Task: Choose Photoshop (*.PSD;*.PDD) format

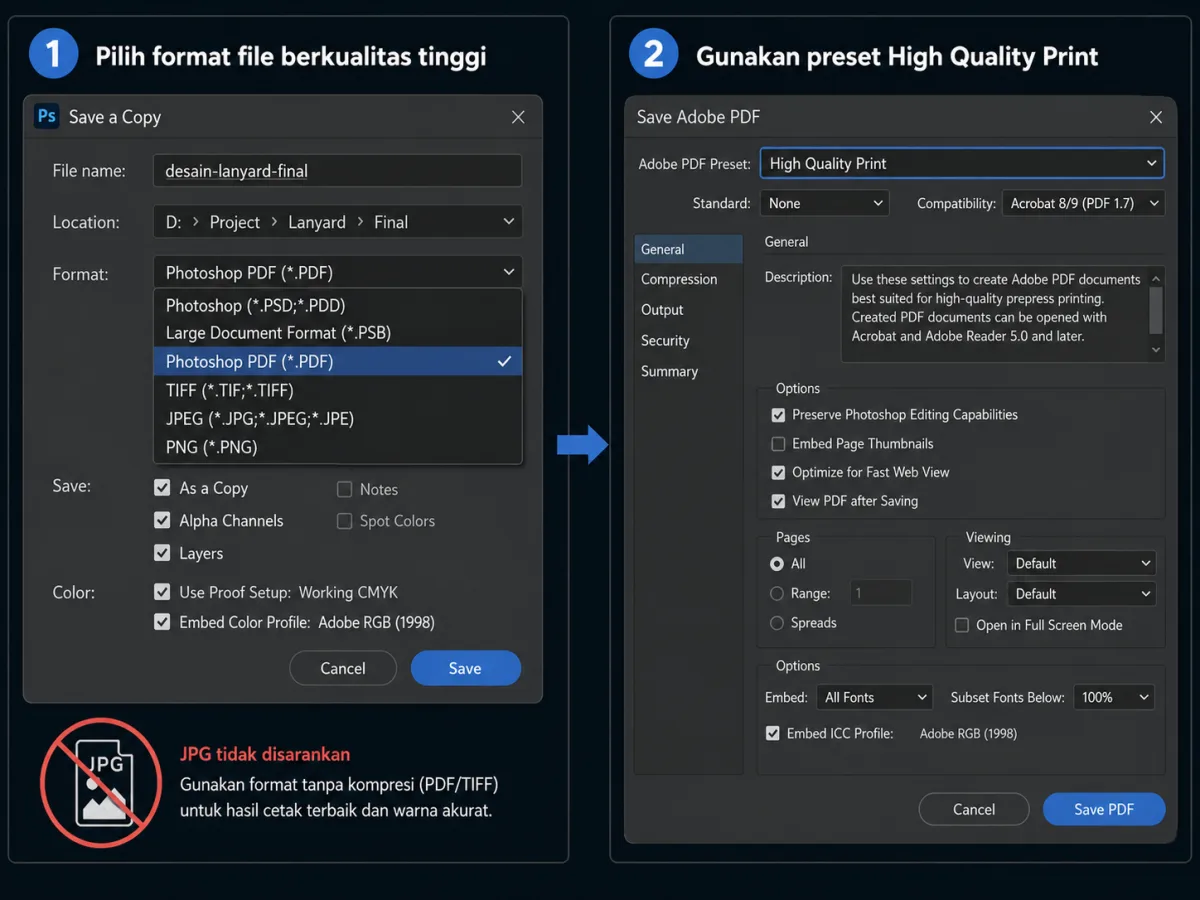Action: [338, 305]
